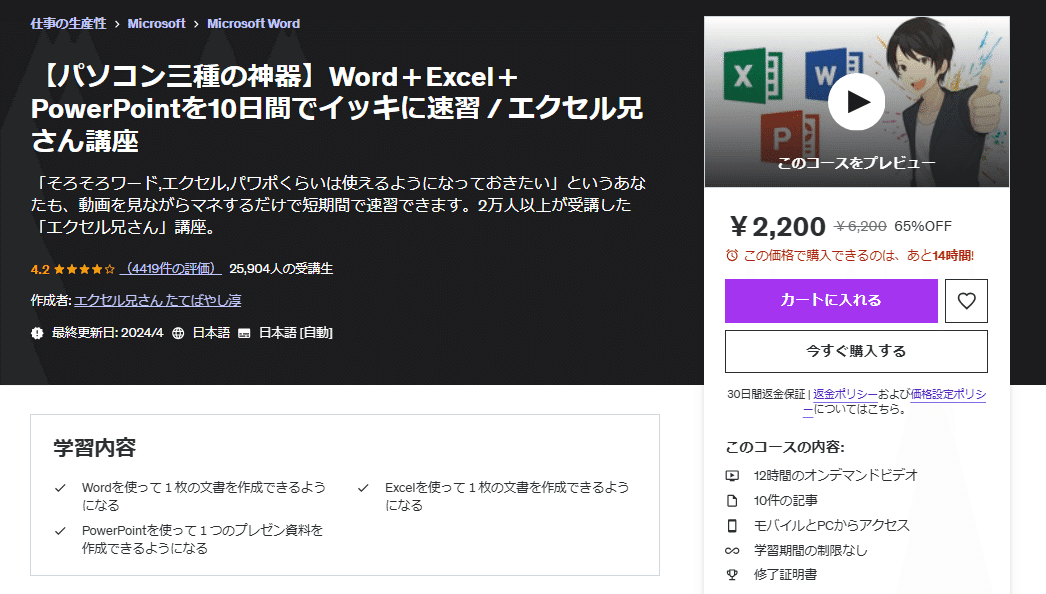Viewport: 1046px width, 594px height.
Task: Click the 修了証明書 text
Action: tap(785, 575)
